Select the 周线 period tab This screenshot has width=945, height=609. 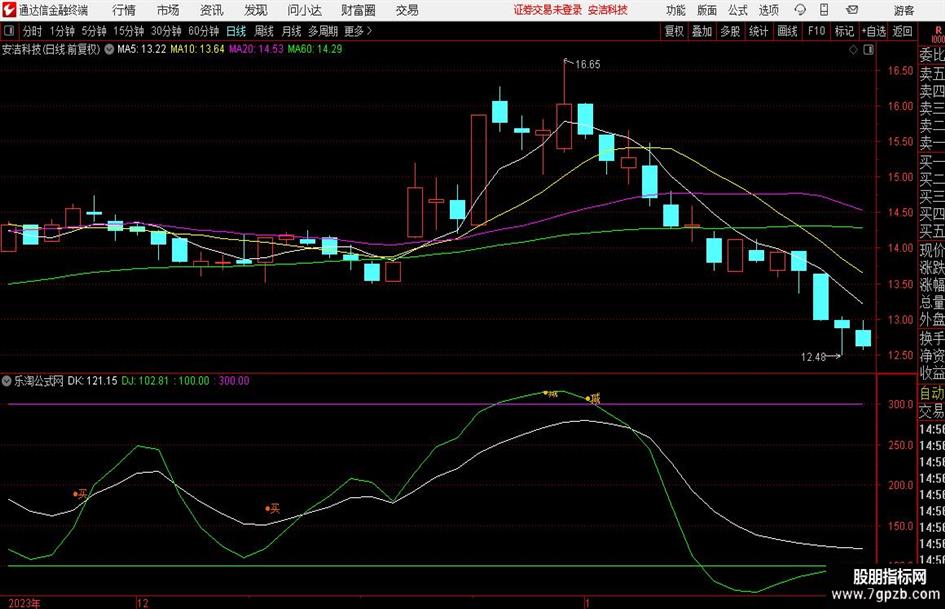click(264, 31)
